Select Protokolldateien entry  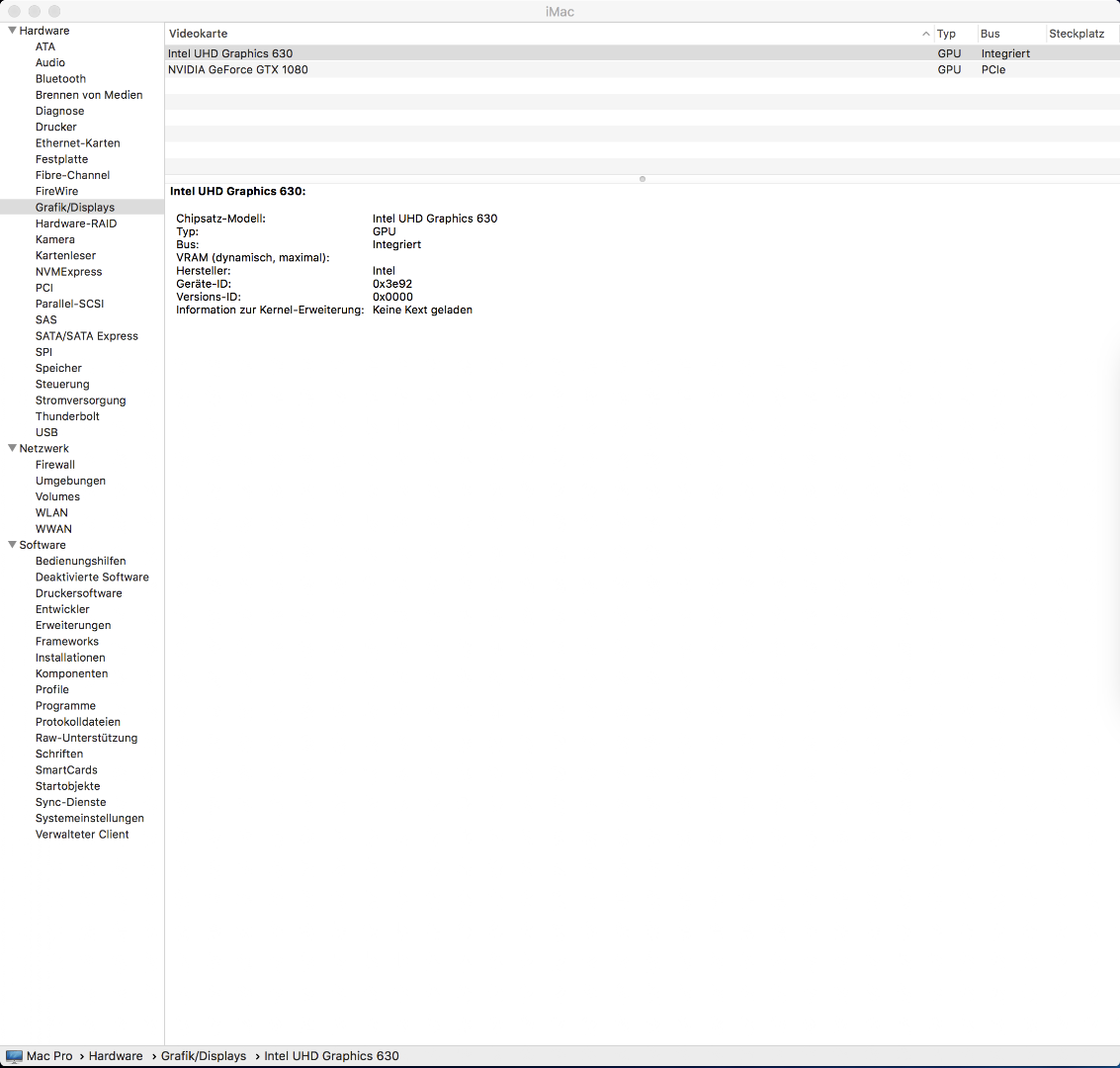coord(78,722)
